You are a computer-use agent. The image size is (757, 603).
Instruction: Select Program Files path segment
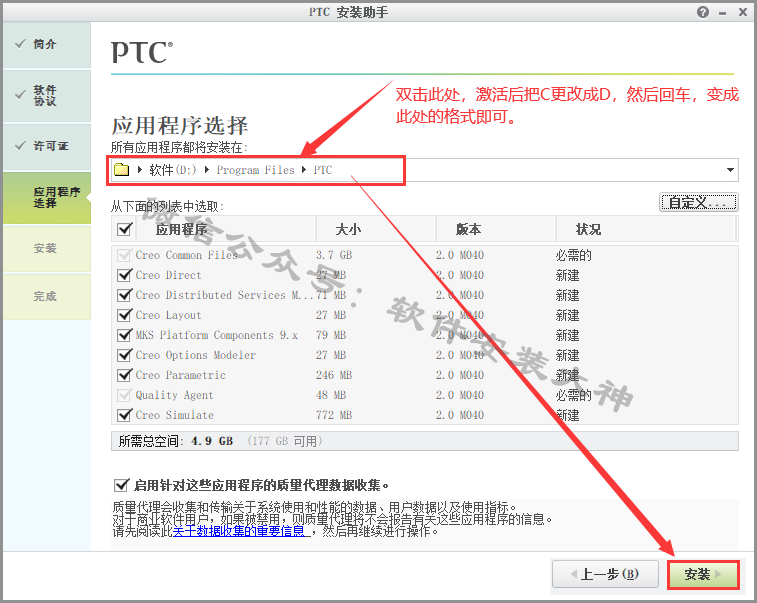tap(255, 170)
